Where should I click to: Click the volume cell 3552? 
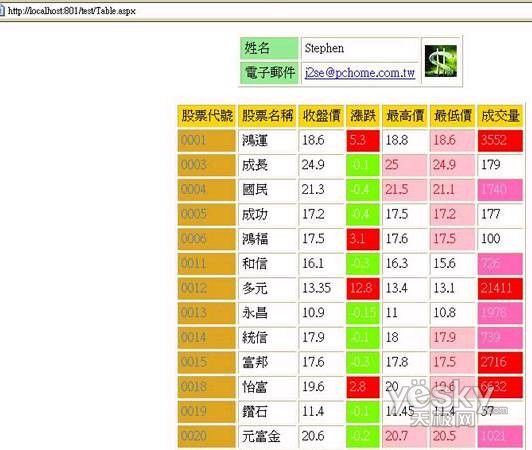500,140
